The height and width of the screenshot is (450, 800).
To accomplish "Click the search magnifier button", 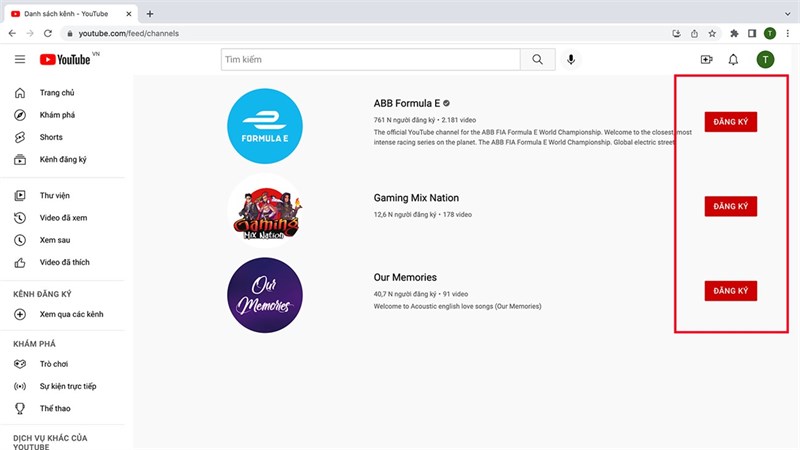I will [x=538, y=60].
